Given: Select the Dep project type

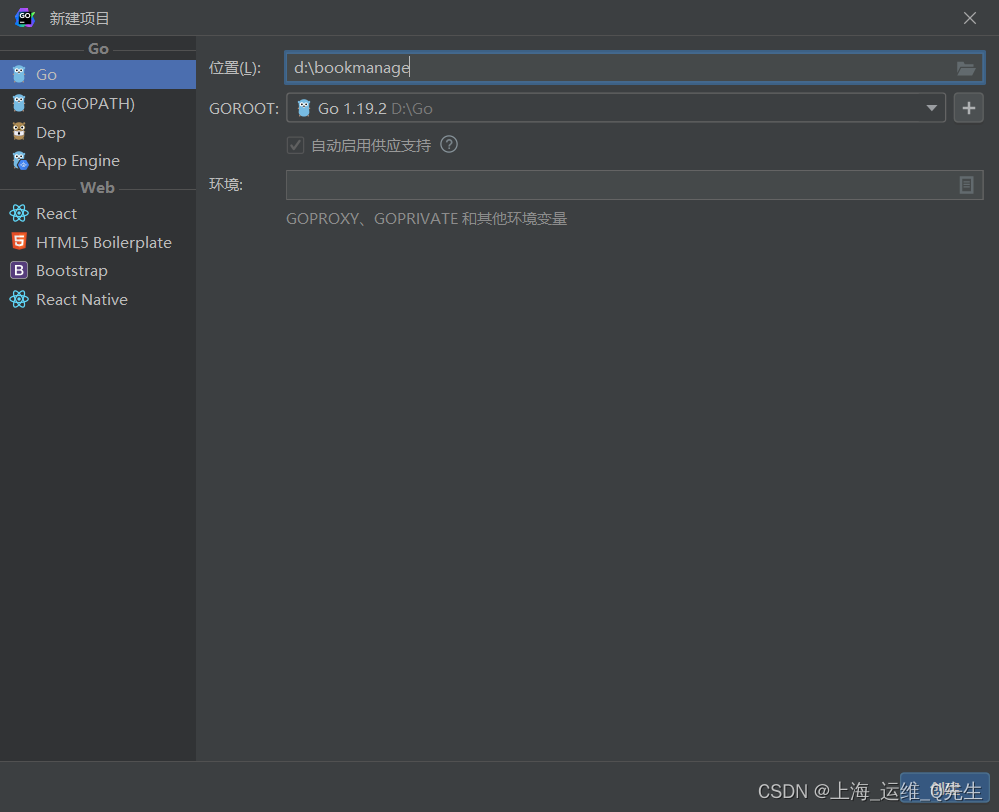Looking at the screenshot, I should point(97,132).
